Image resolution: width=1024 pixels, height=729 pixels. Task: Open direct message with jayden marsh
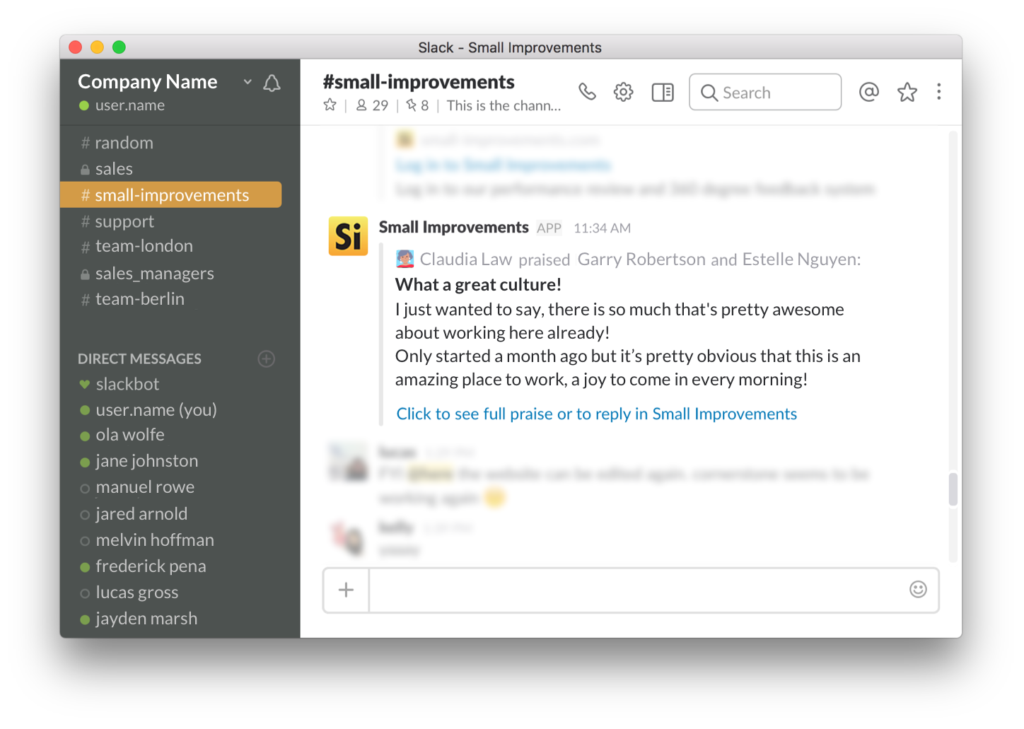(138, 619)
